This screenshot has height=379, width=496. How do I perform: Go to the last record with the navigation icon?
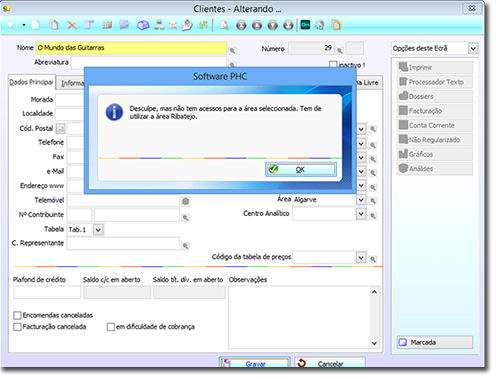pyautogui.click(x=288, y=25)
